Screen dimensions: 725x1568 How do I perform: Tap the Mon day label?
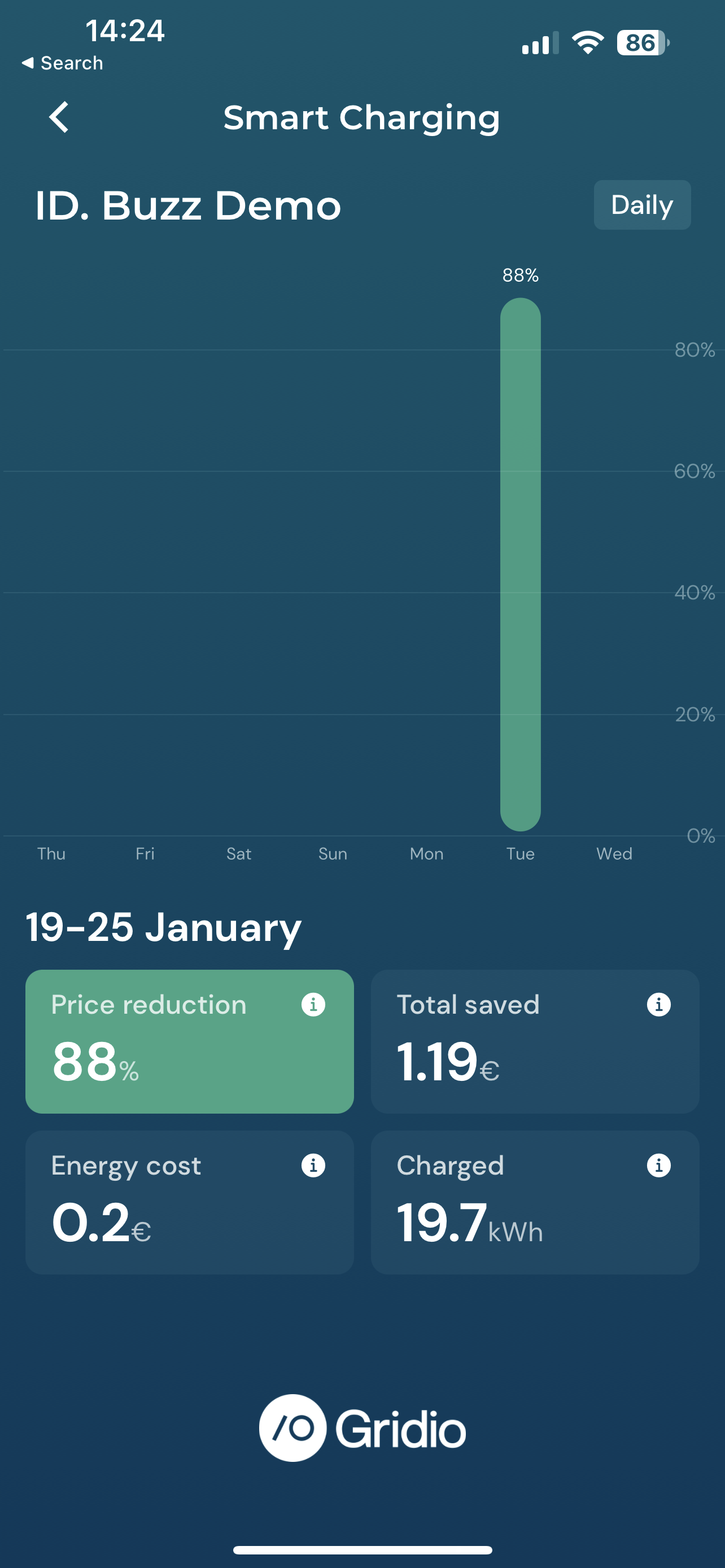click(426, 854)
